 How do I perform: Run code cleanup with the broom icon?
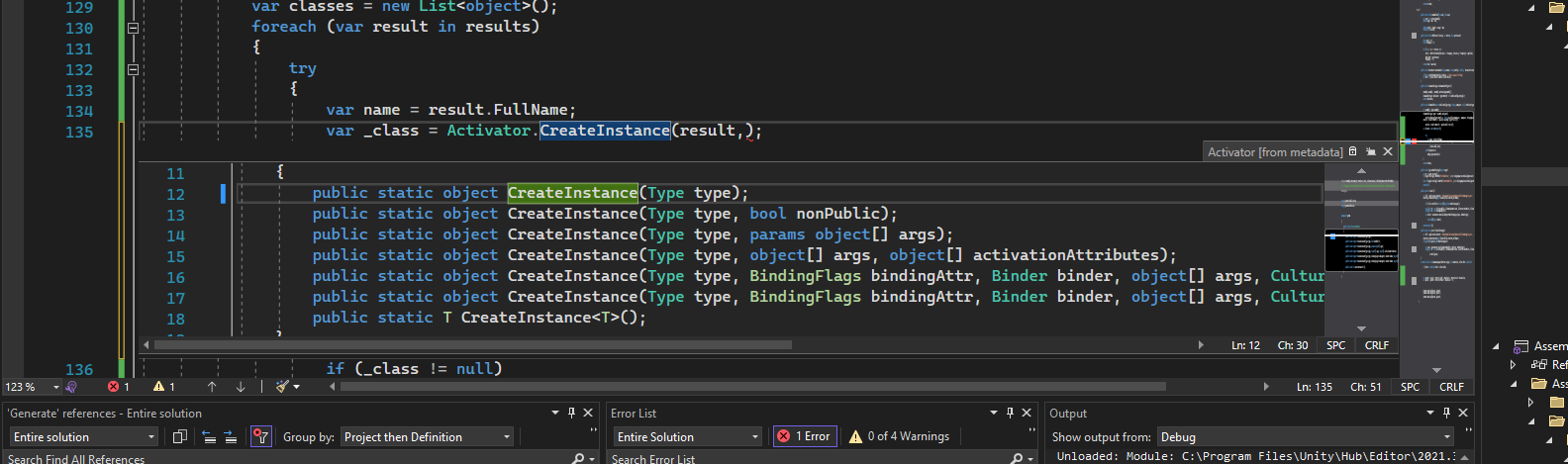point(282,387)
